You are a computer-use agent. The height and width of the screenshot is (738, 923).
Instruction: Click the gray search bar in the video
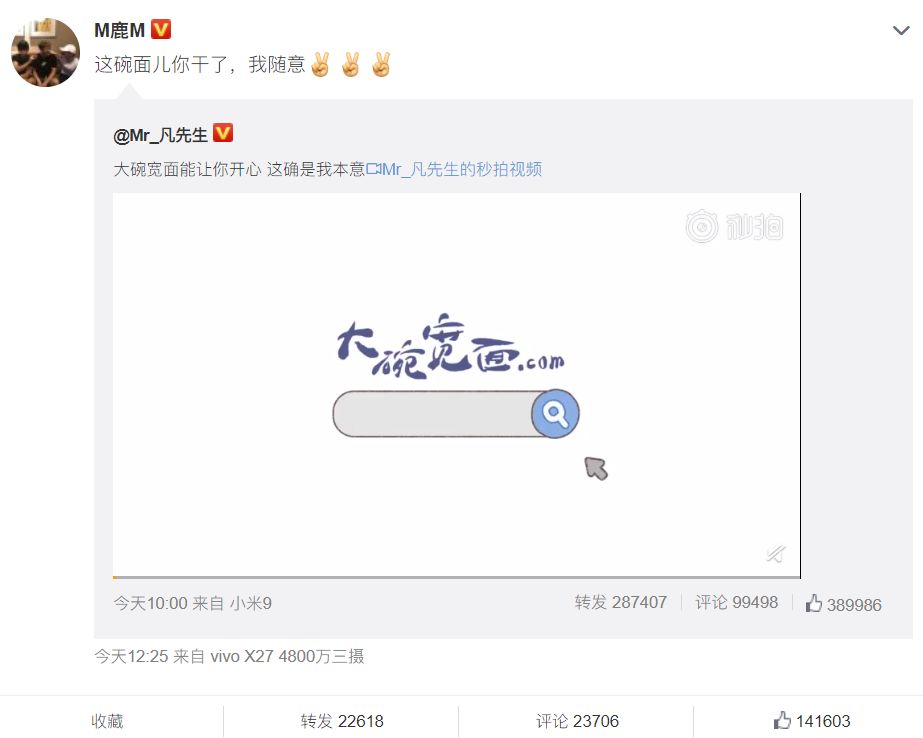coord(433,414)
